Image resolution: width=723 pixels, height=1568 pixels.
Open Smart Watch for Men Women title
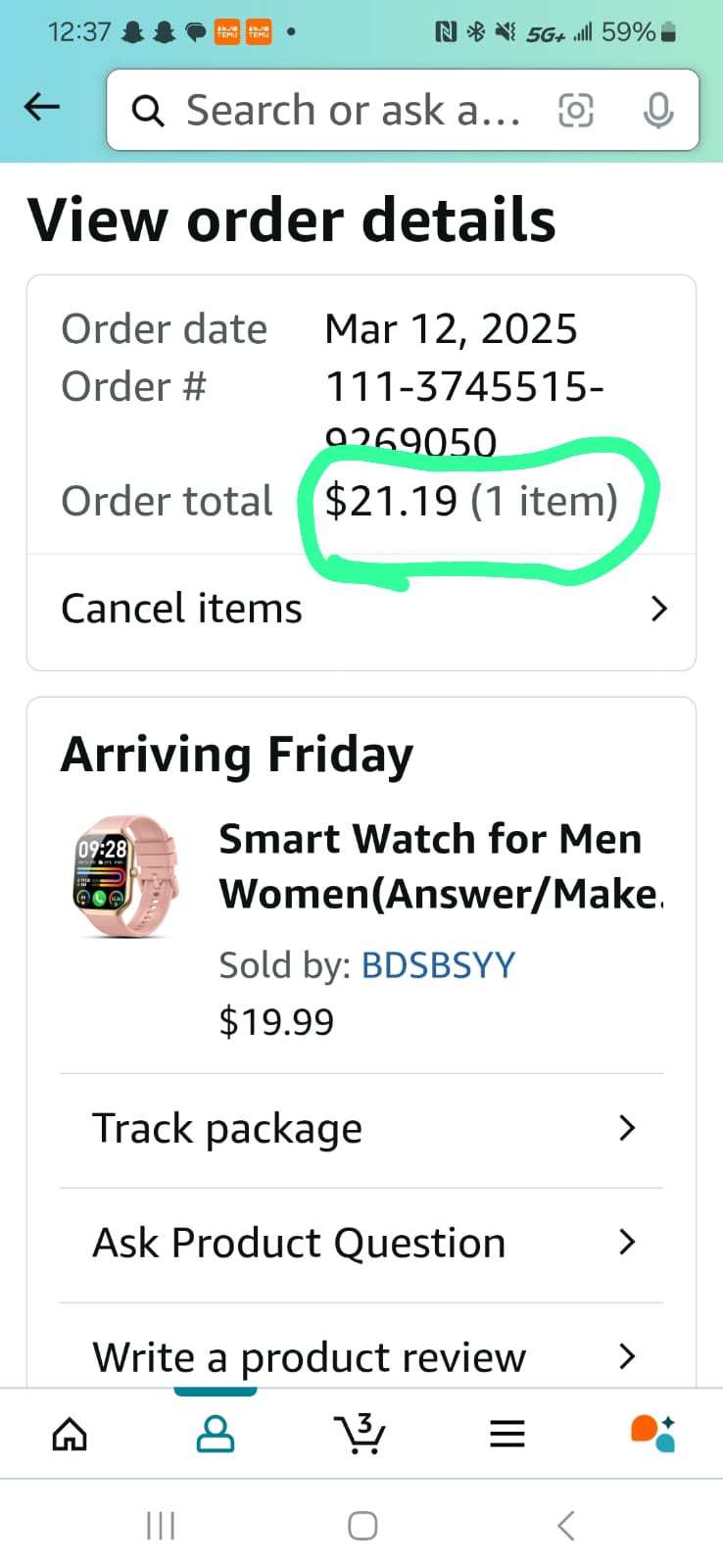point(441,866)
